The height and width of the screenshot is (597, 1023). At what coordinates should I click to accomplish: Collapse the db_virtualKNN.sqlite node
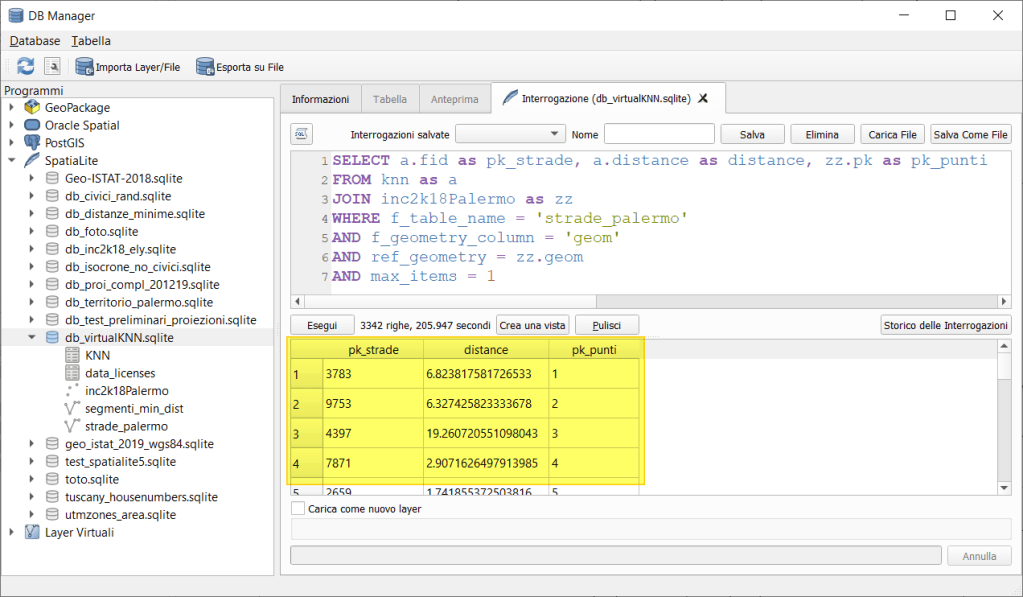32,338
